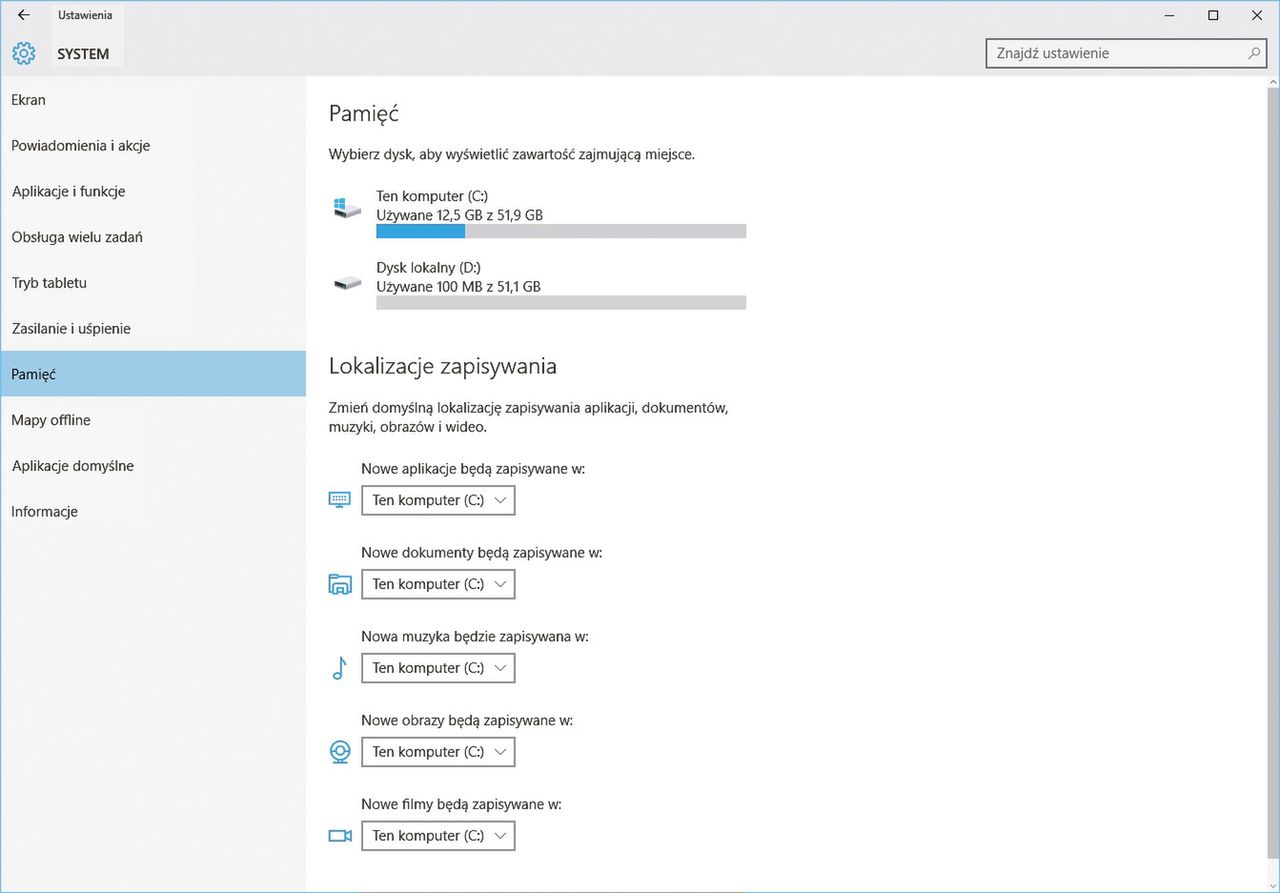Close the Ustawienia window
The height and width of the screenshot is (893, 1280).
[x=1257, y=15]
